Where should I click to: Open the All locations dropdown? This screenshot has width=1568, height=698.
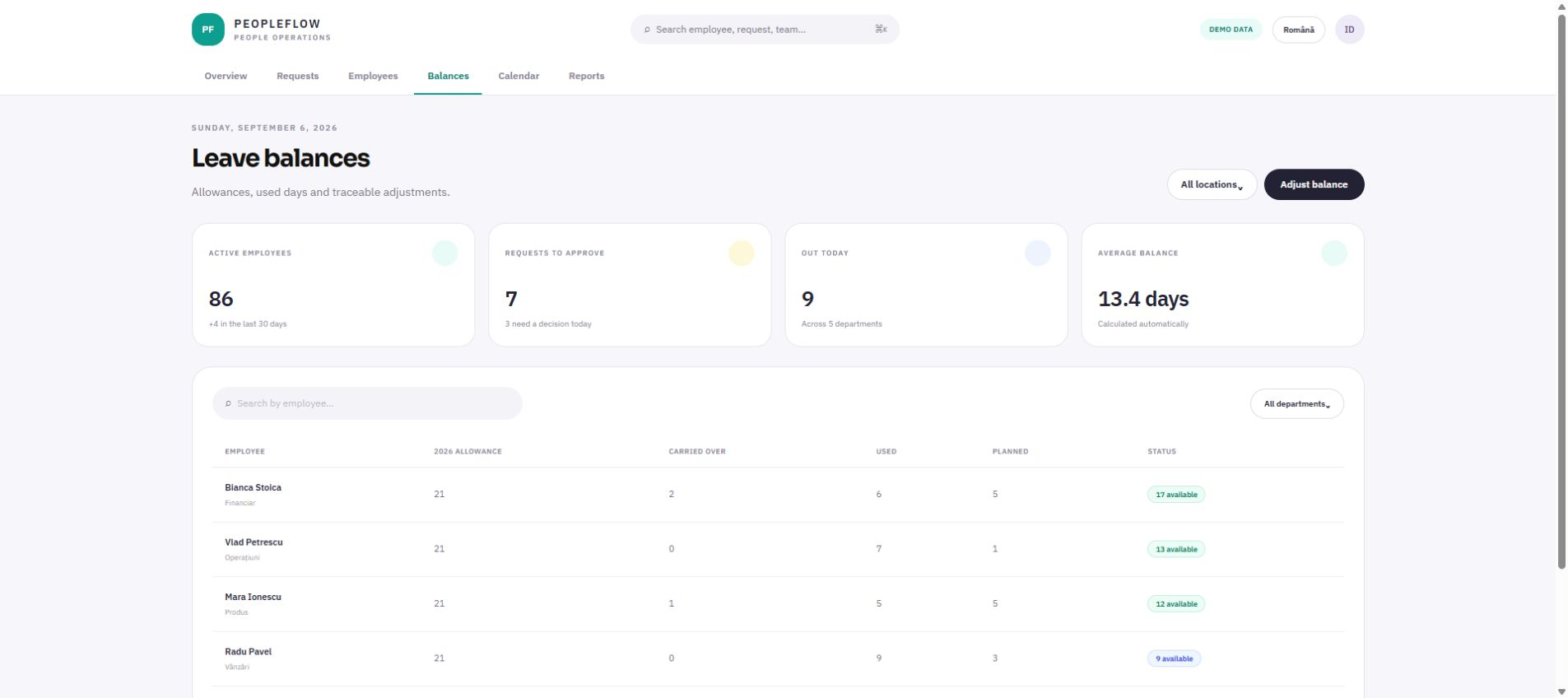click(x=1212, y=184)
